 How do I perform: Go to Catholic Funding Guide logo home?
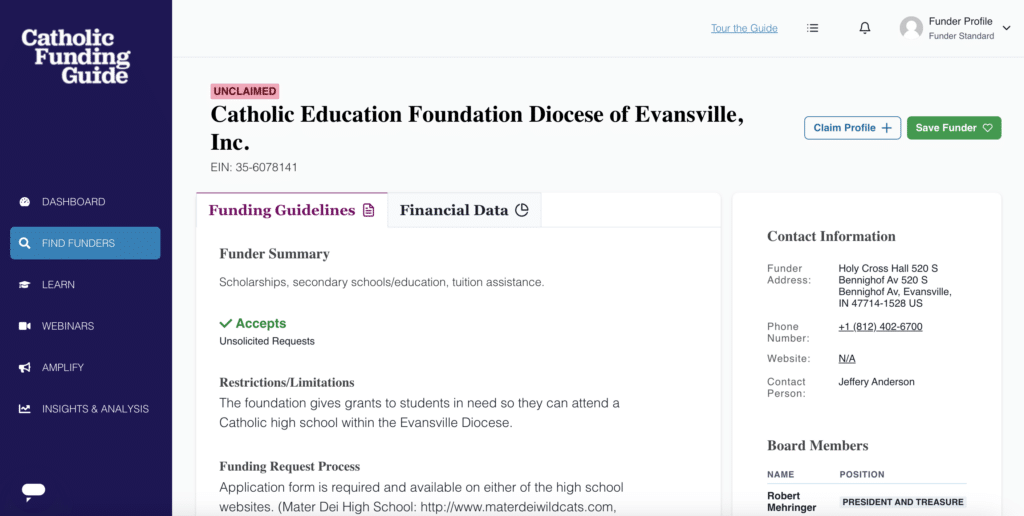75,56
